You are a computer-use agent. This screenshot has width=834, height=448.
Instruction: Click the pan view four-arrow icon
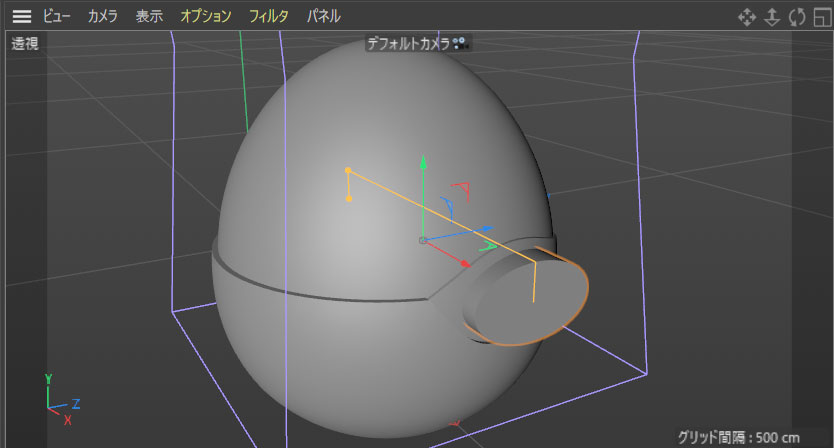point(746,17)
